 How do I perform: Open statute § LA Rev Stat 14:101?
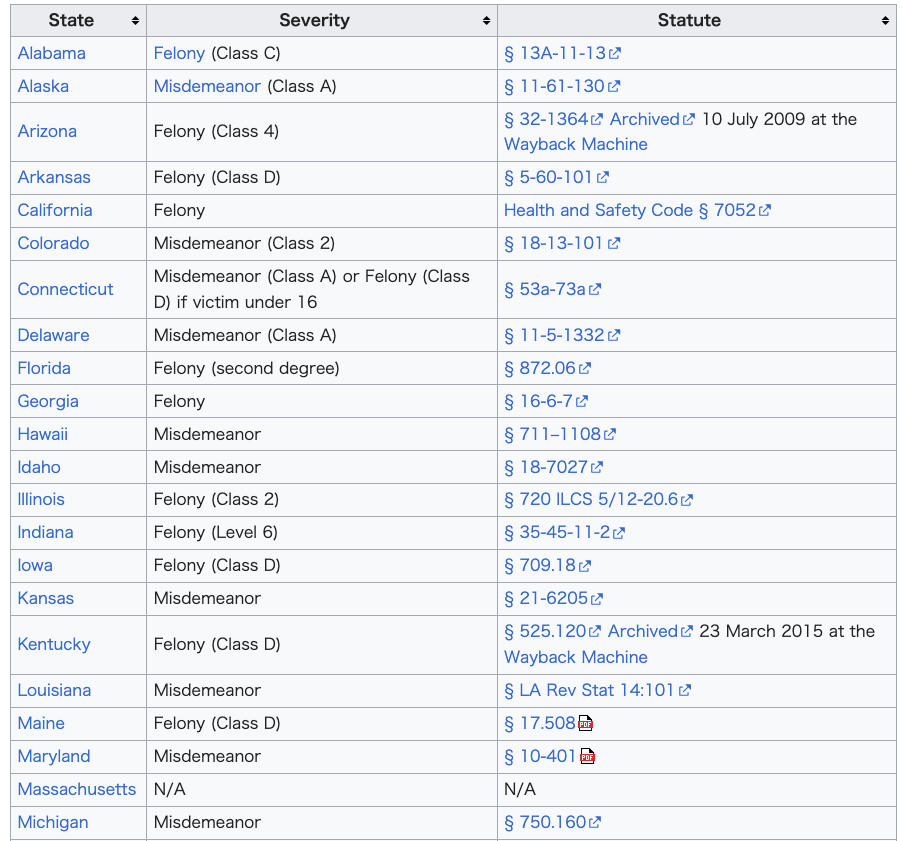pyautogui.click(x=590, y=690)
